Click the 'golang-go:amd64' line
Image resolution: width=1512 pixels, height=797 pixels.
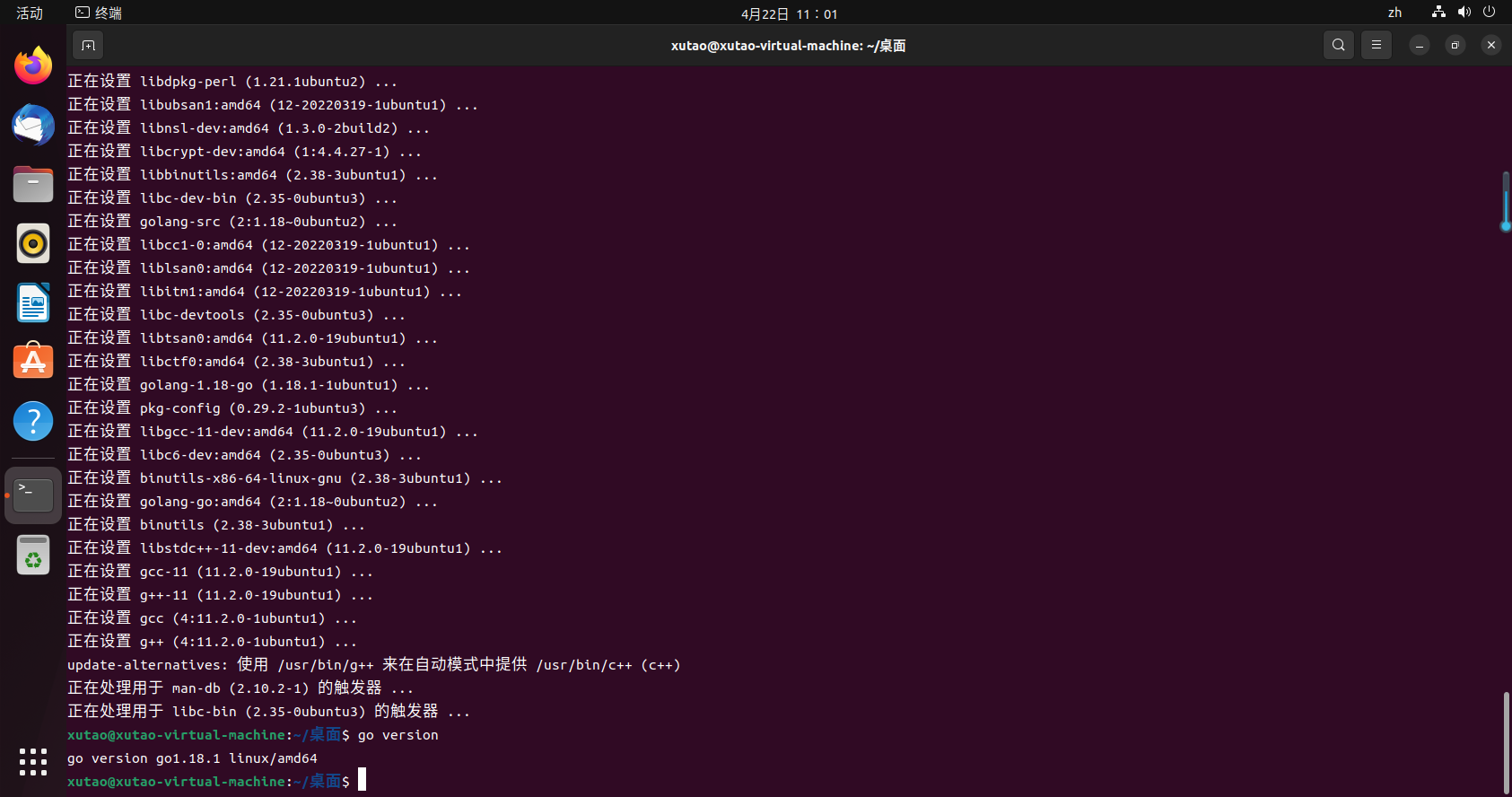pyautogui.click(x=253, y=501)
